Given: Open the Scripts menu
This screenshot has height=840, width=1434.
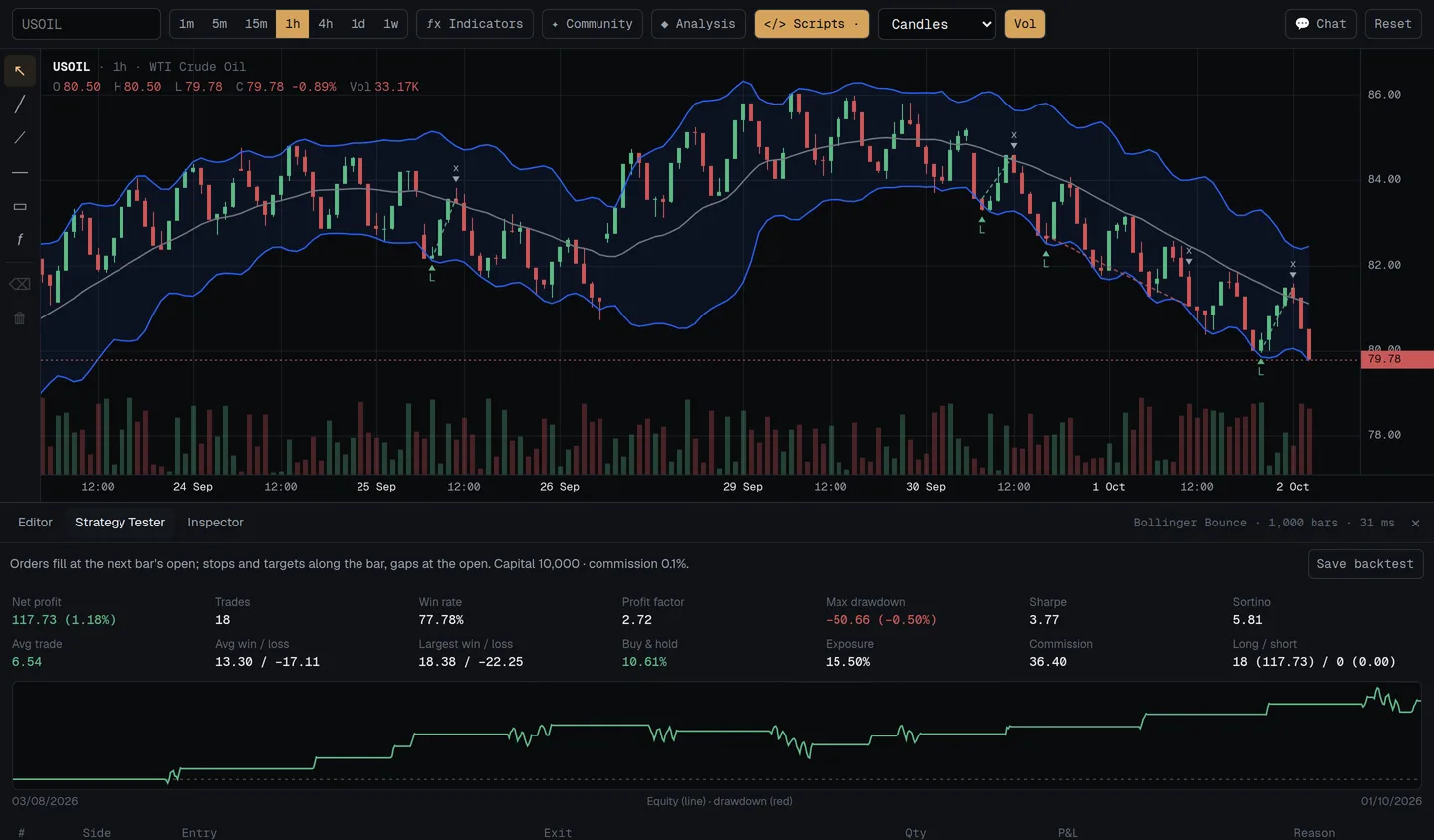Looking at the screenshot, I should click(812, 24).
